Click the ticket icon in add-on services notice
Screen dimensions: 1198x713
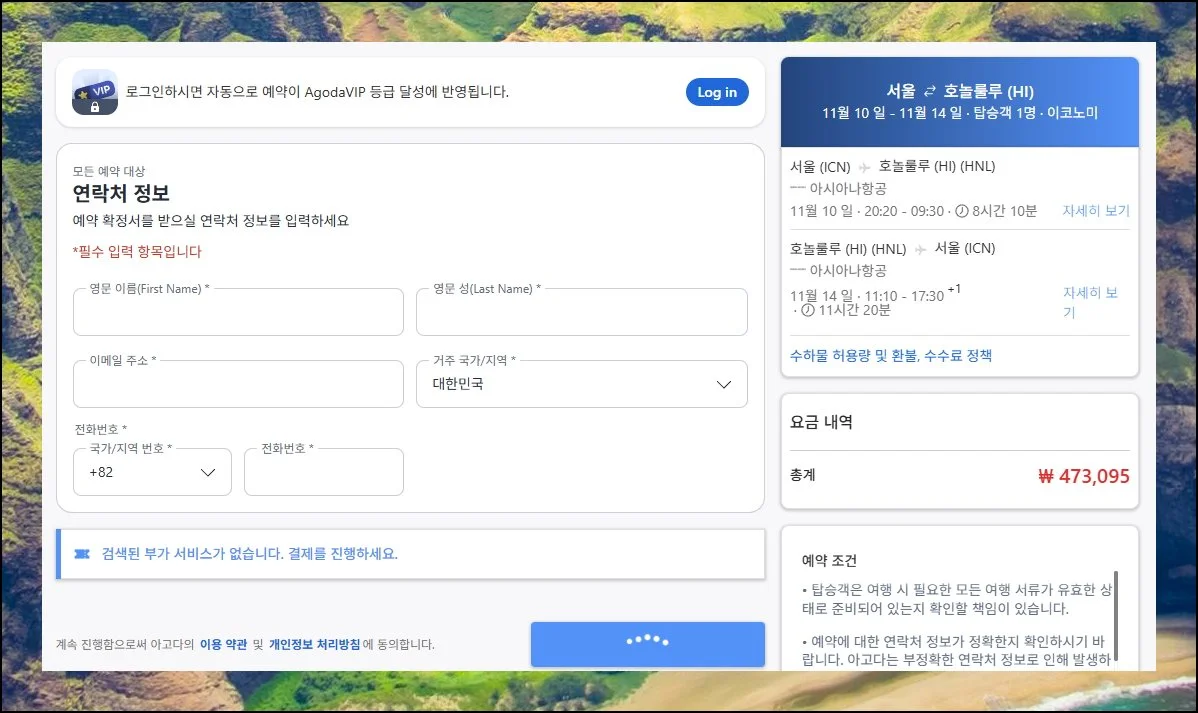coord(82,554)
